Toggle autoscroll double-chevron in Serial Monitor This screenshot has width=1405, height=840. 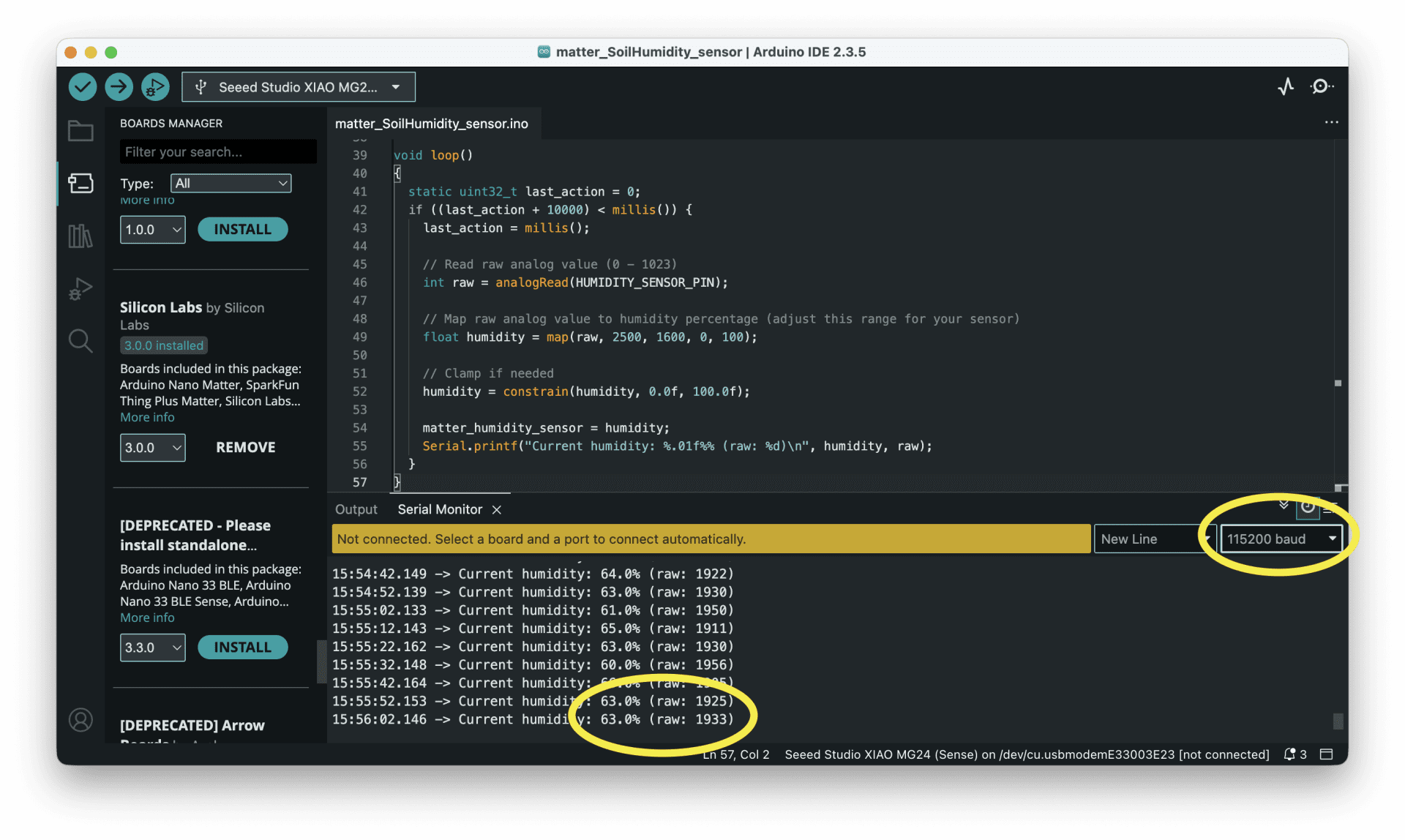coord(1284,506)
